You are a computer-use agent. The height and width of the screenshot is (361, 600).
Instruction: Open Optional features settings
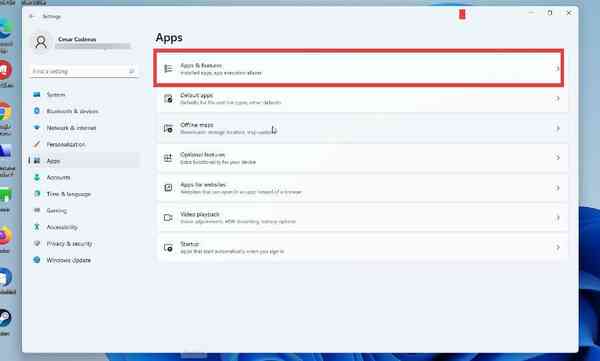[x=362, y=158]
